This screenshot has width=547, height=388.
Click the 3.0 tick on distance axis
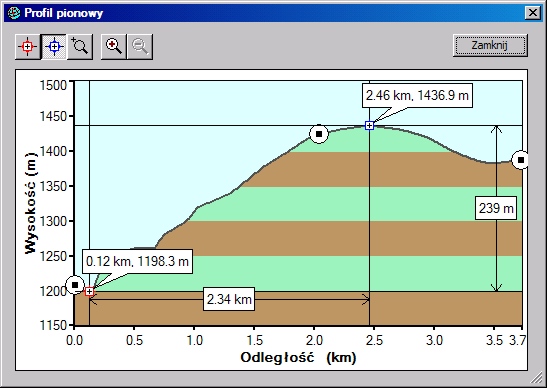click(x=434, y=340)
